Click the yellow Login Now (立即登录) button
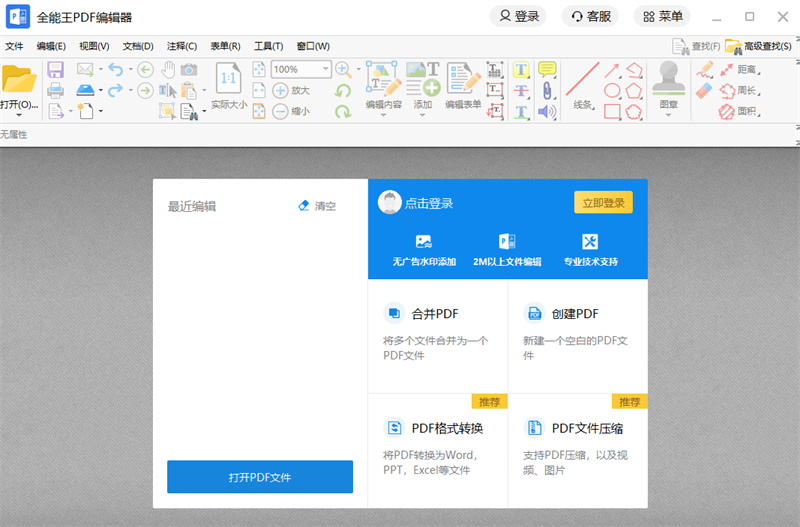 pyautogui.click(x=603, y=203)
